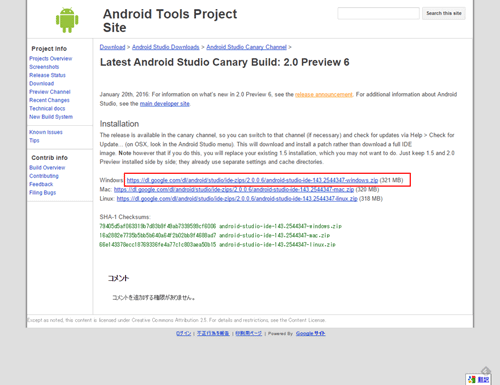Download the Linux android-studio-ide zip link
This screenshot has width=500, height=385.
coord(237,199)
